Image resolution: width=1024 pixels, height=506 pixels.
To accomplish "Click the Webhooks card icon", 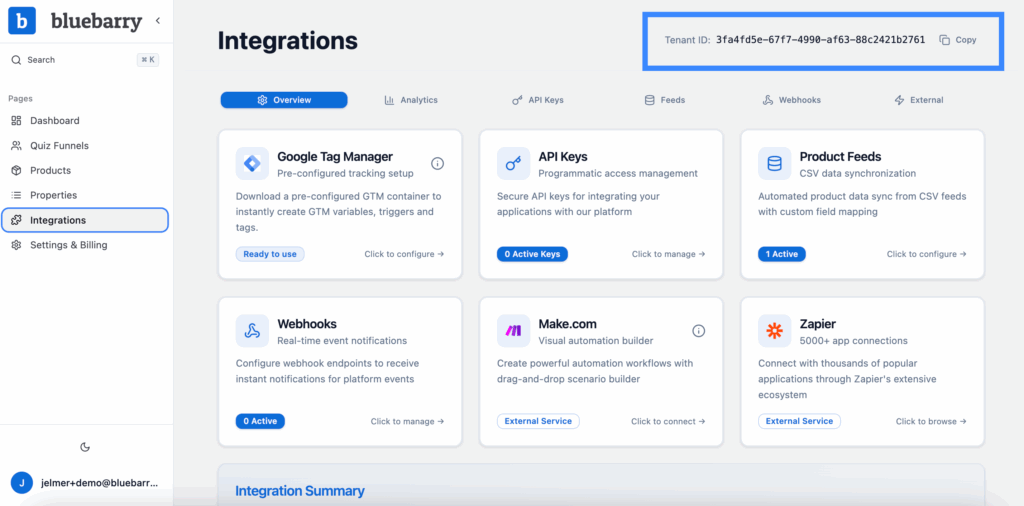I will pyautogui.click(x=252, y=330).
